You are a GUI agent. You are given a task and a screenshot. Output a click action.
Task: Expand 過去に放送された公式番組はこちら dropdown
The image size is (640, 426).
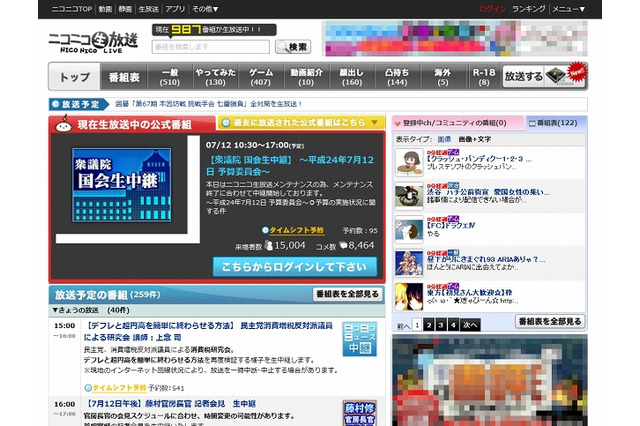tap(301, 122)
